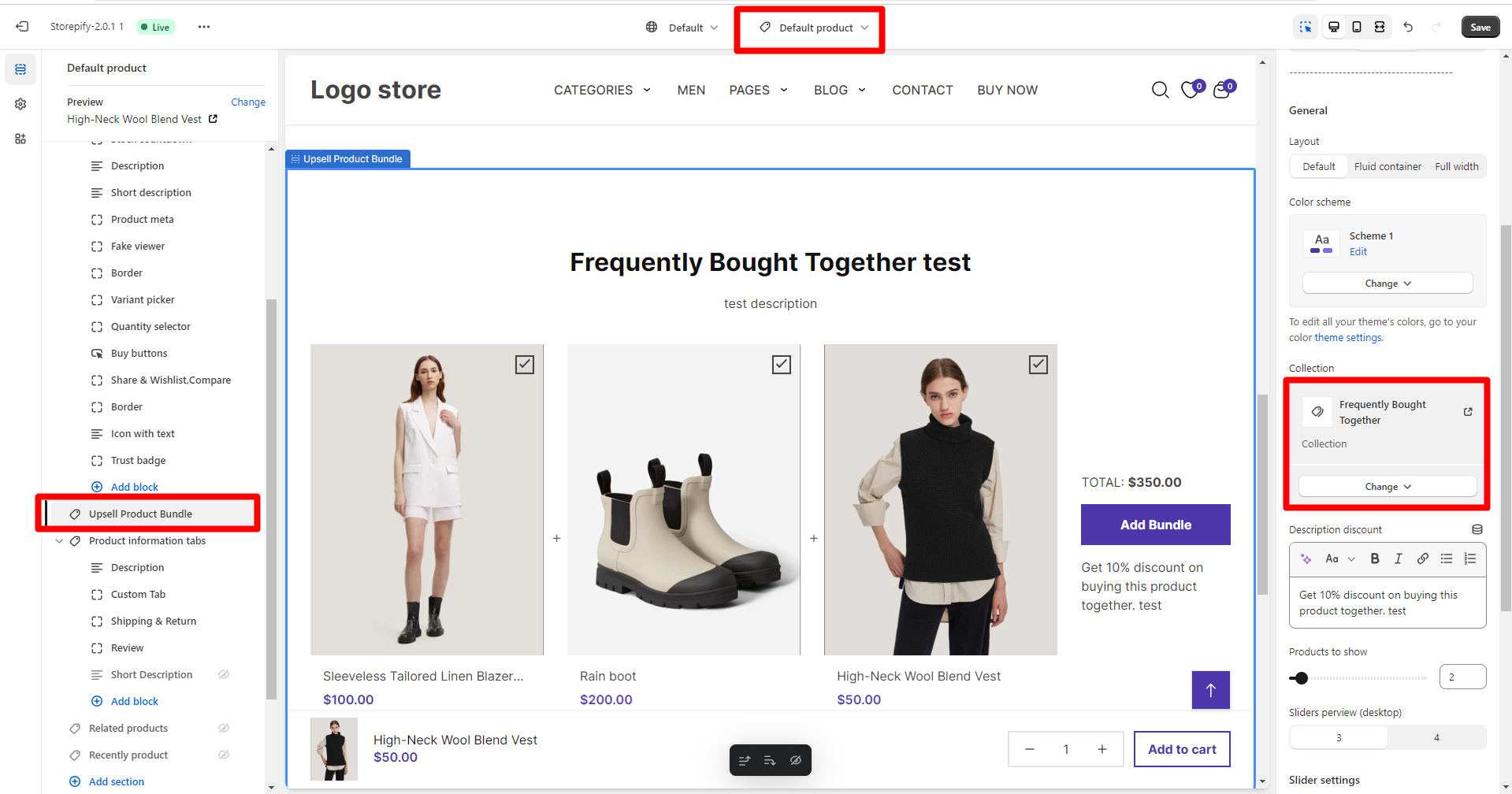Select 4 sliders per view on desktop
Screen dimensions: 1512x794
pyautogui.click(x=1436, y=738)
